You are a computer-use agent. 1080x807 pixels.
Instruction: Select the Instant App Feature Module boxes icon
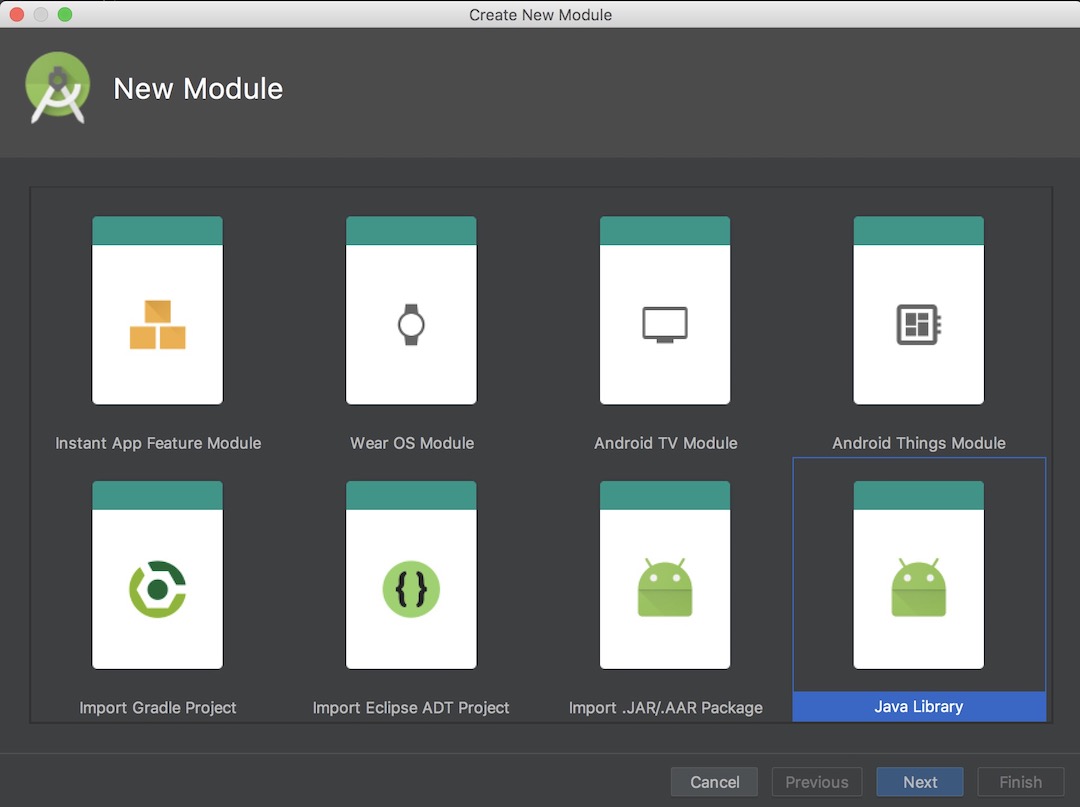coord(158,324)
